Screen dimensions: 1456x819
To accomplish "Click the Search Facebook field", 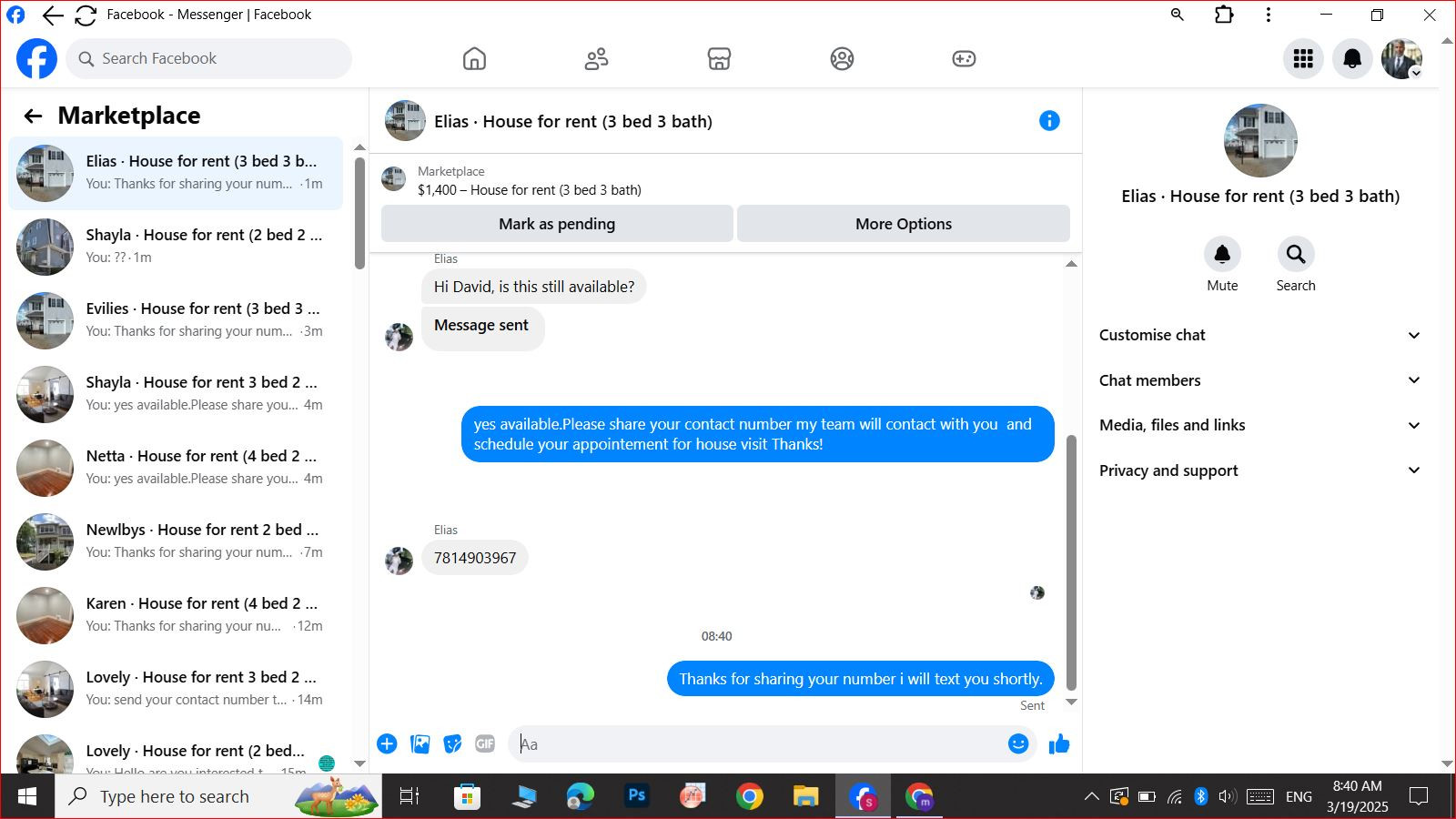I will pos(208,59).
